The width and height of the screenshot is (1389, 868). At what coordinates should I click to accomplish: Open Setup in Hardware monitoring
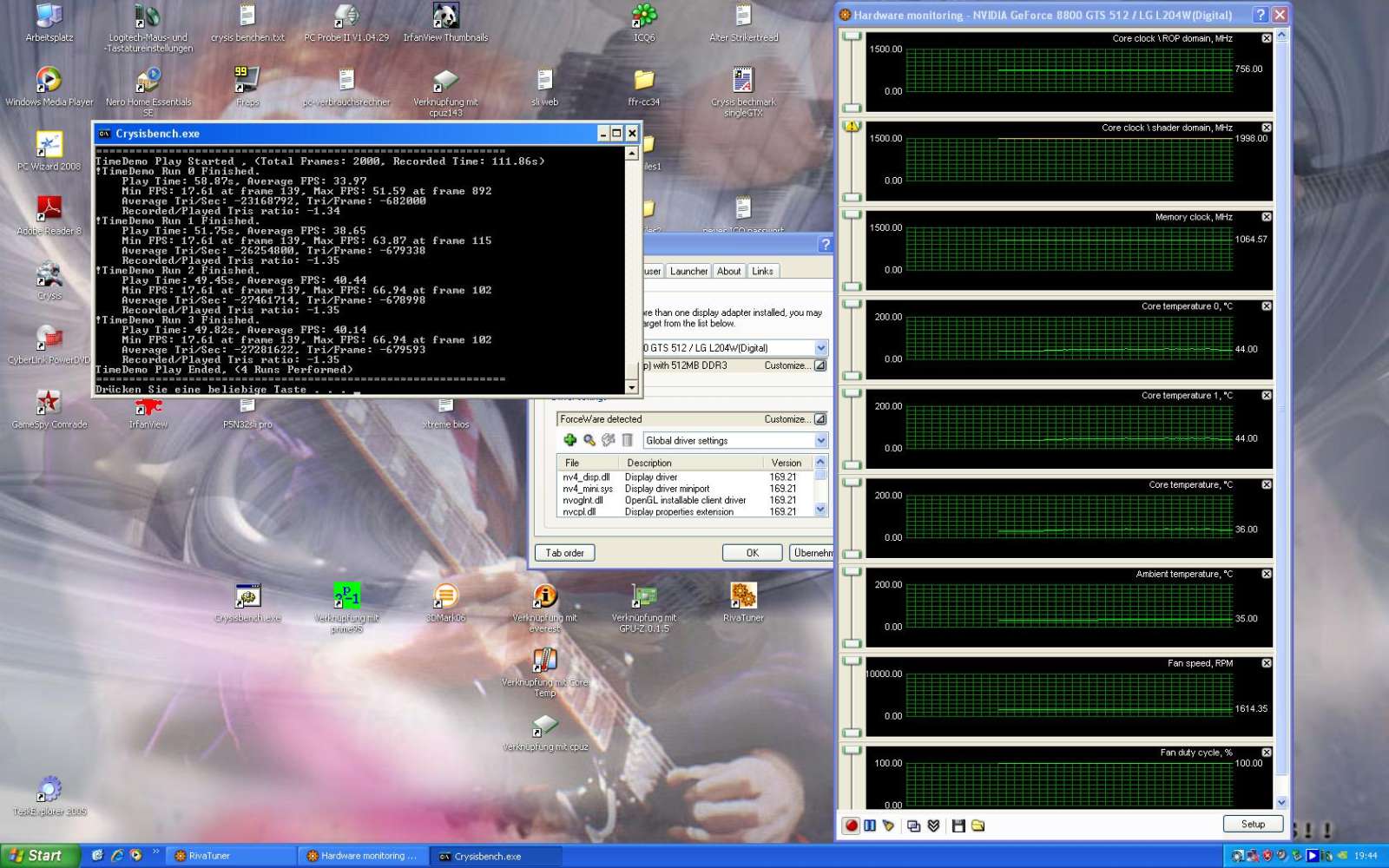(1253, 824)
